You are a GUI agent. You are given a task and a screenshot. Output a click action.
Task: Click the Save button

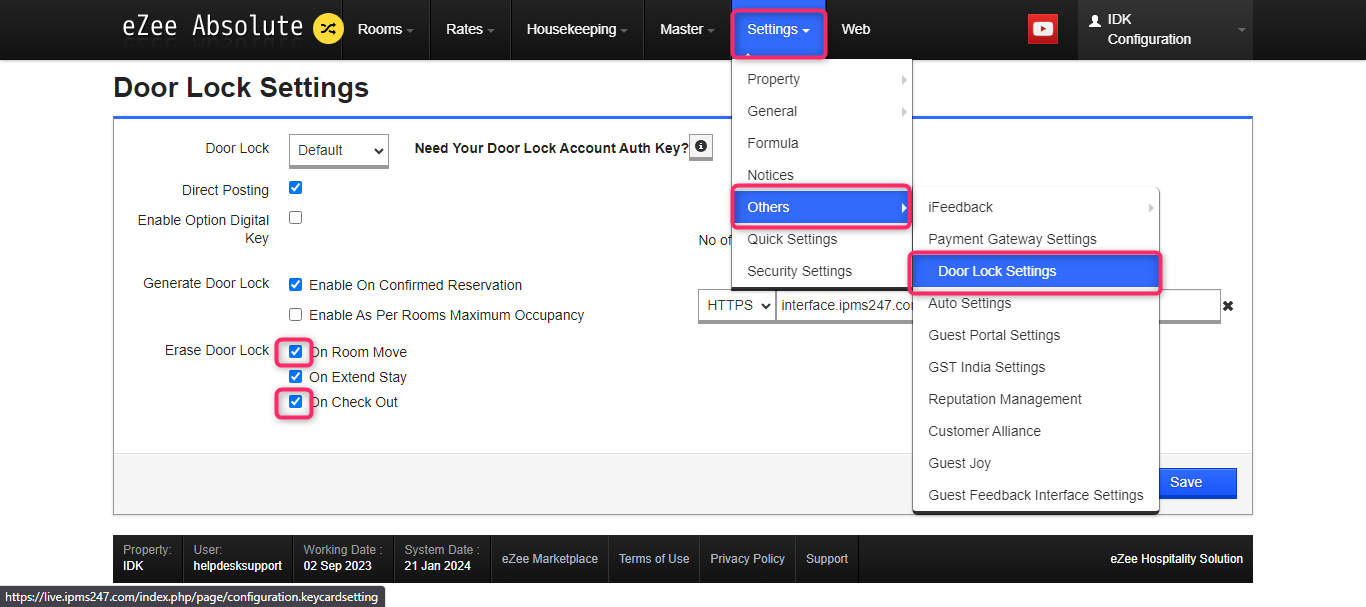tap(1197, 482)
